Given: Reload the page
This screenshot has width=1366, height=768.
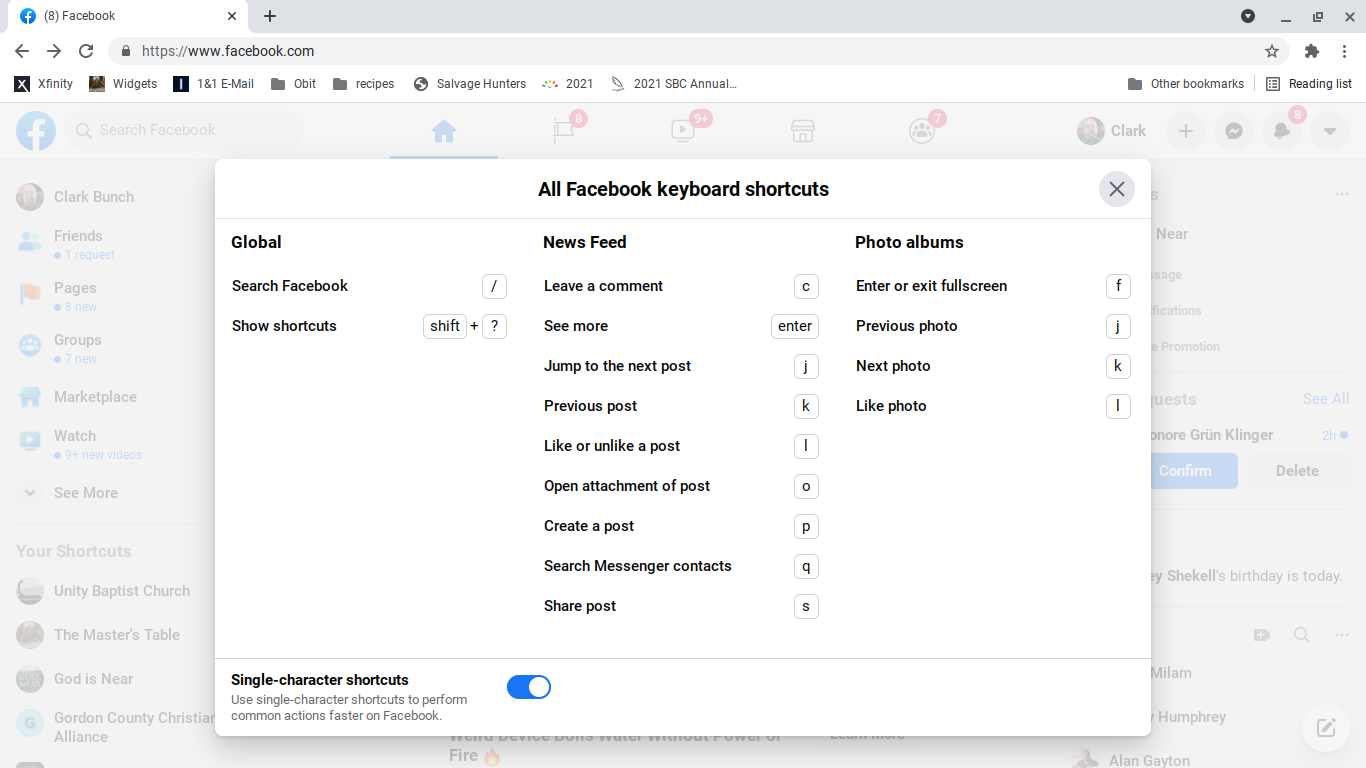Looking at the screenshot, I should tap(86, 51).
